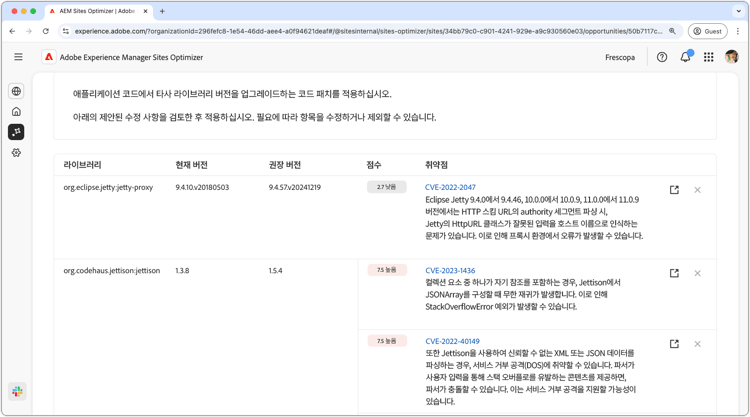The height and width of the screenshot is (417, 750).
Task: Open external link for CVE-2023-1436 row
Action: pos(674,273)
